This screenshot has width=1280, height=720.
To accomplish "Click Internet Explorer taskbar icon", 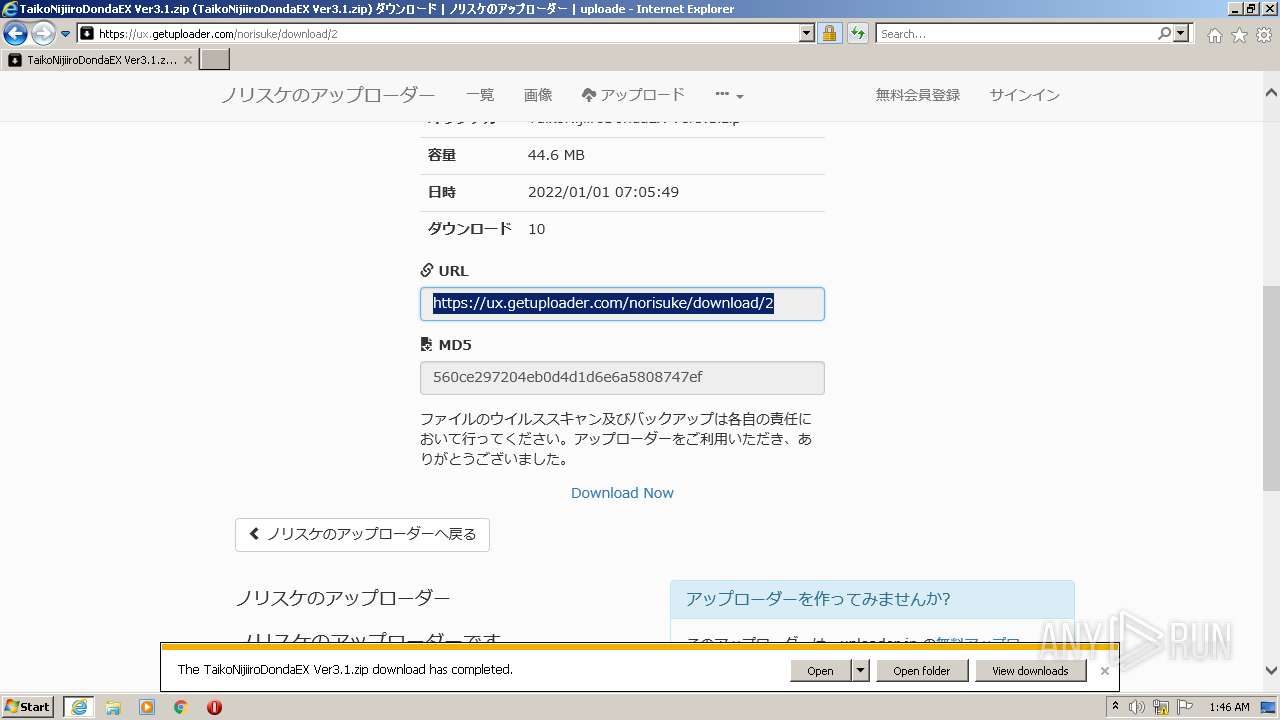I will click(79, 707).
